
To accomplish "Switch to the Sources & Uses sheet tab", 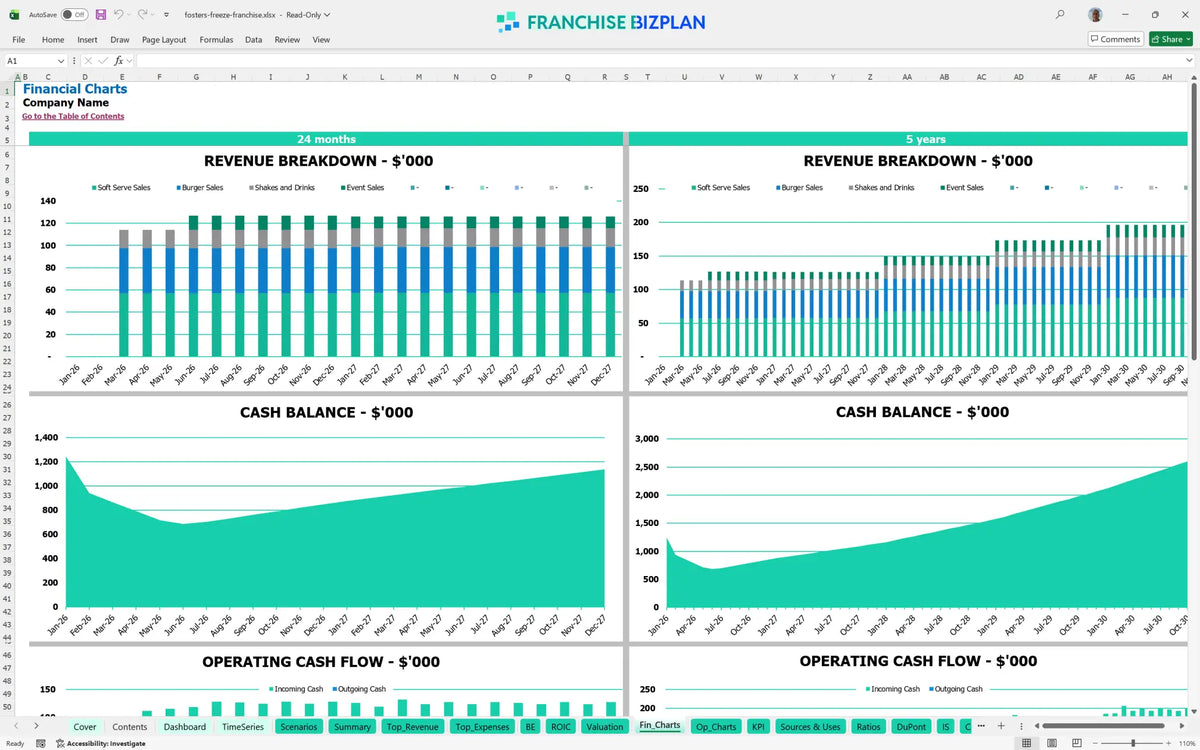I will (x=810, y=727).
